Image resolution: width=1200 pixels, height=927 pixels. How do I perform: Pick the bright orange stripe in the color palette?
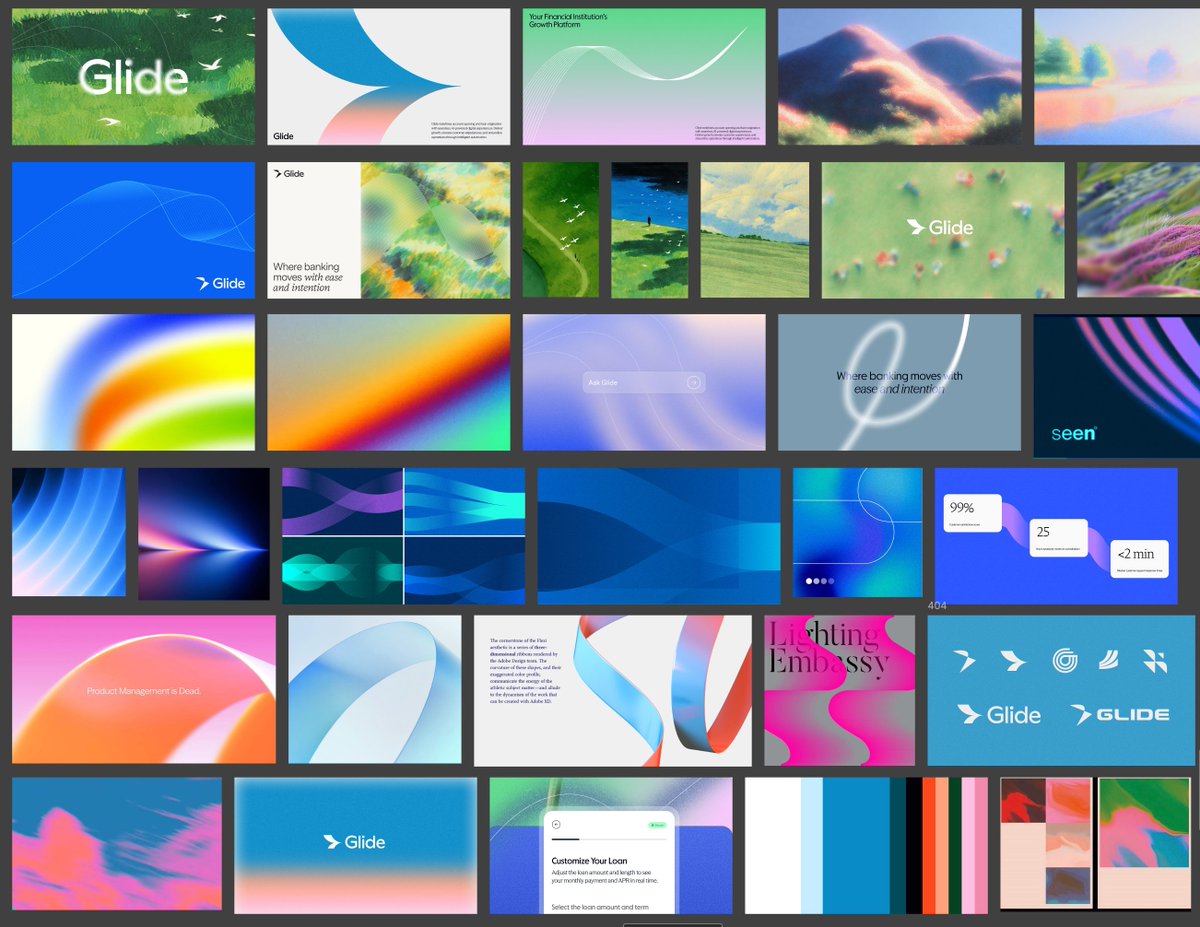click(x=929, y=846)
